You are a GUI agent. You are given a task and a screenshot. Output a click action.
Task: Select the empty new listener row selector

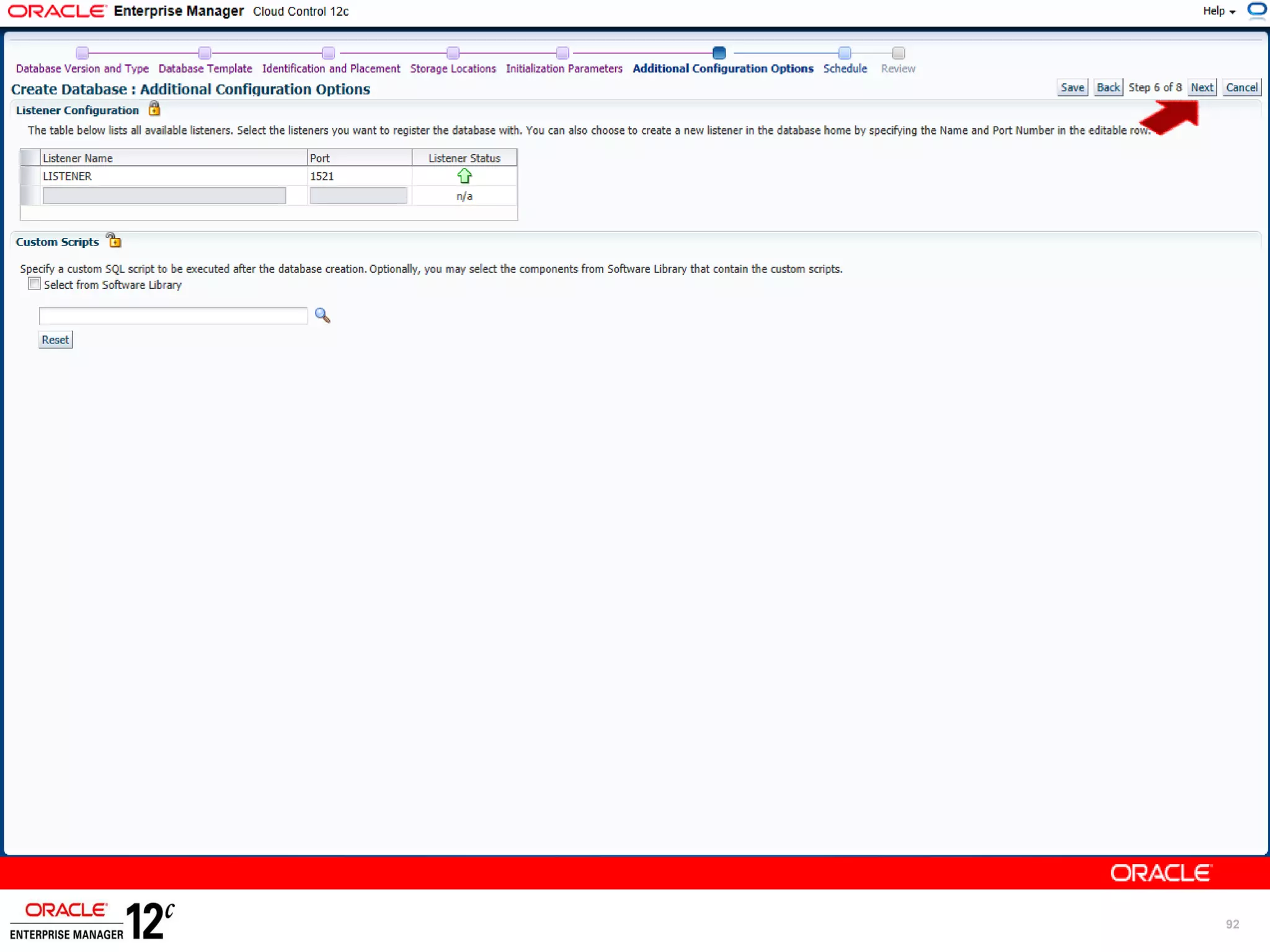tap(30, 196)
